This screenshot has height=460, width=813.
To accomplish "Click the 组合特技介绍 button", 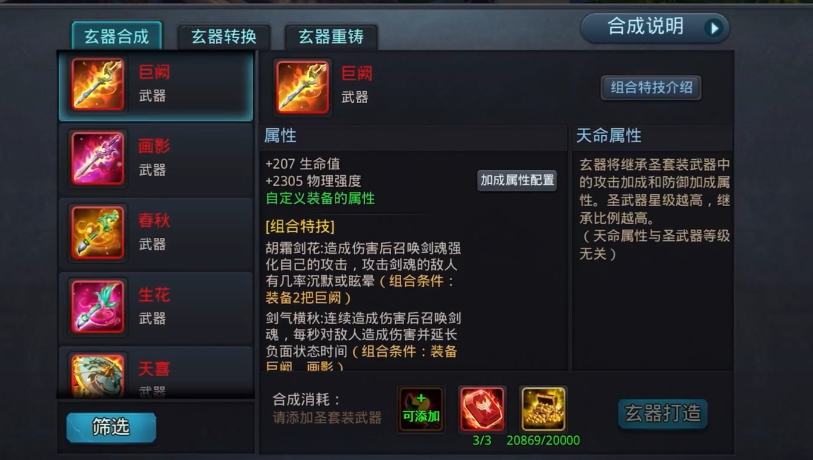I will [x=651, y=88].
